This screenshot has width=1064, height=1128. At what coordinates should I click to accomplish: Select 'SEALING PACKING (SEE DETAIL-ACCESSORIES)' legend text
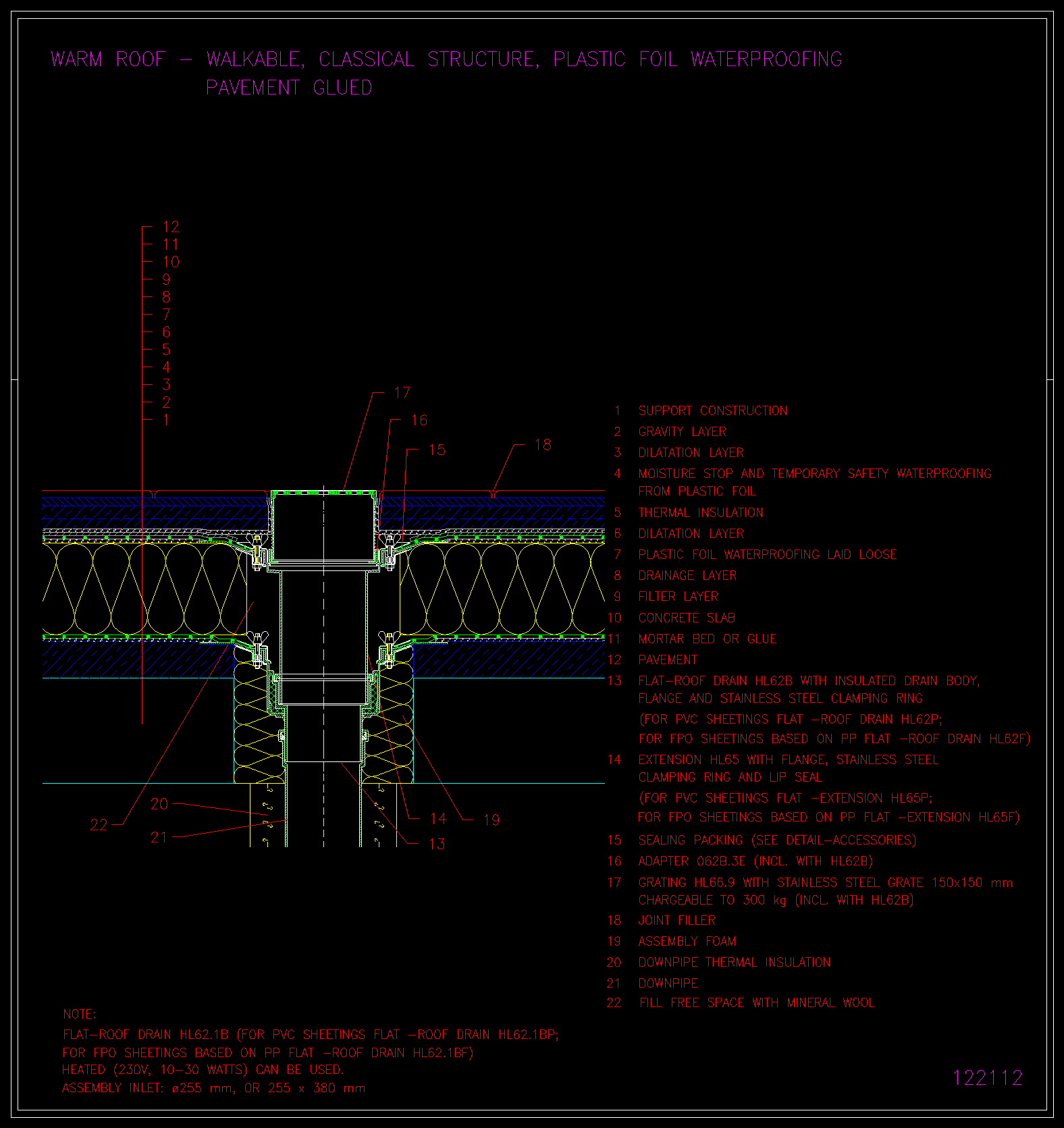[776, 840]
